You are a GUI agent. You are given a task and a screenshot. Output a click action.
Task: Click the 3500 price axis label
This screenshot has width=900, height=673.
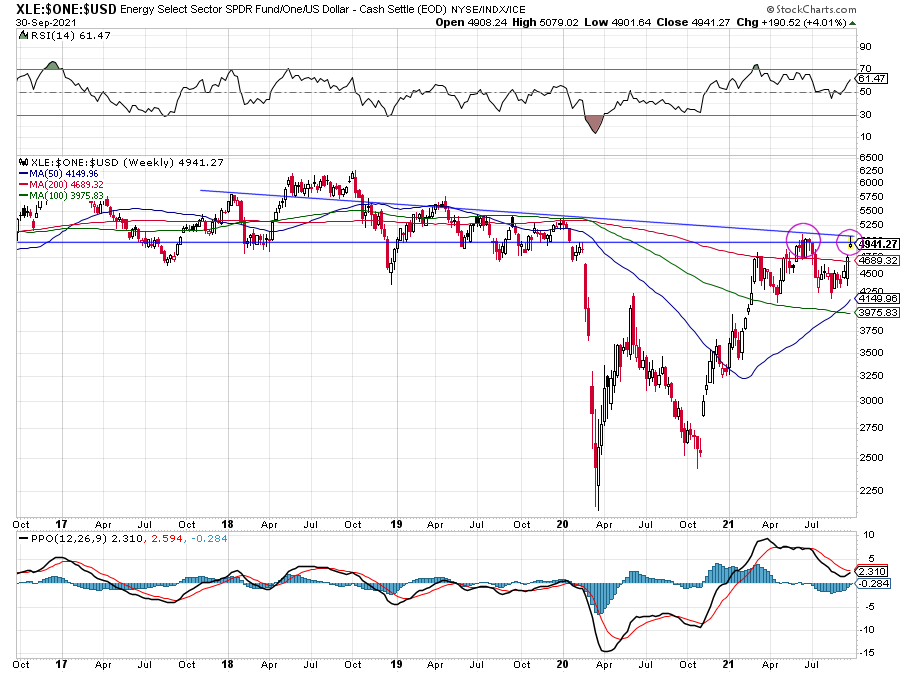tap(871, 352)
